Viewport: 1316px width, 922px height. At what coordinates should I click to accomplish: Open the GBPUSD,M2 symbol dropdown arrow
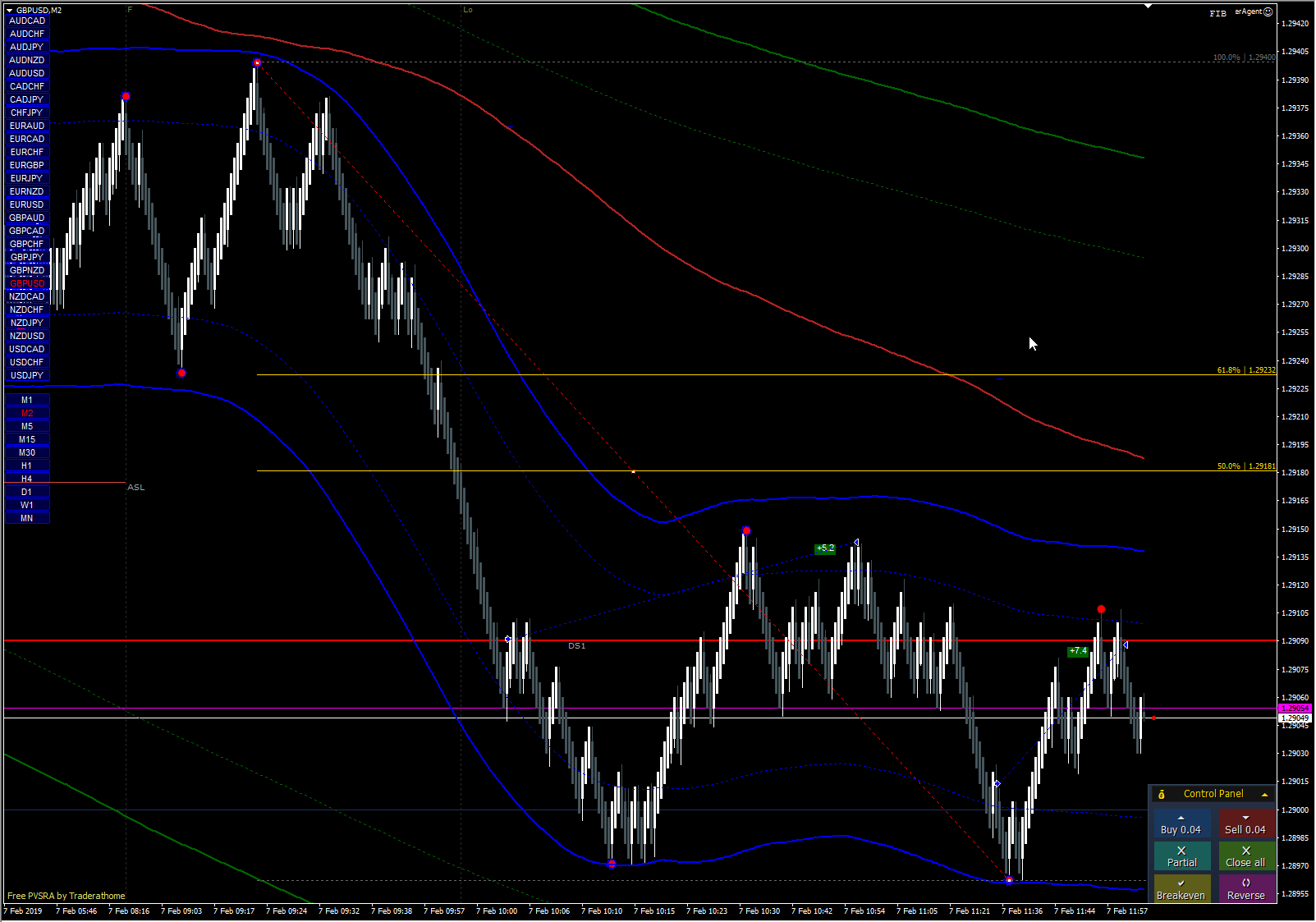[x=10, y=10]
